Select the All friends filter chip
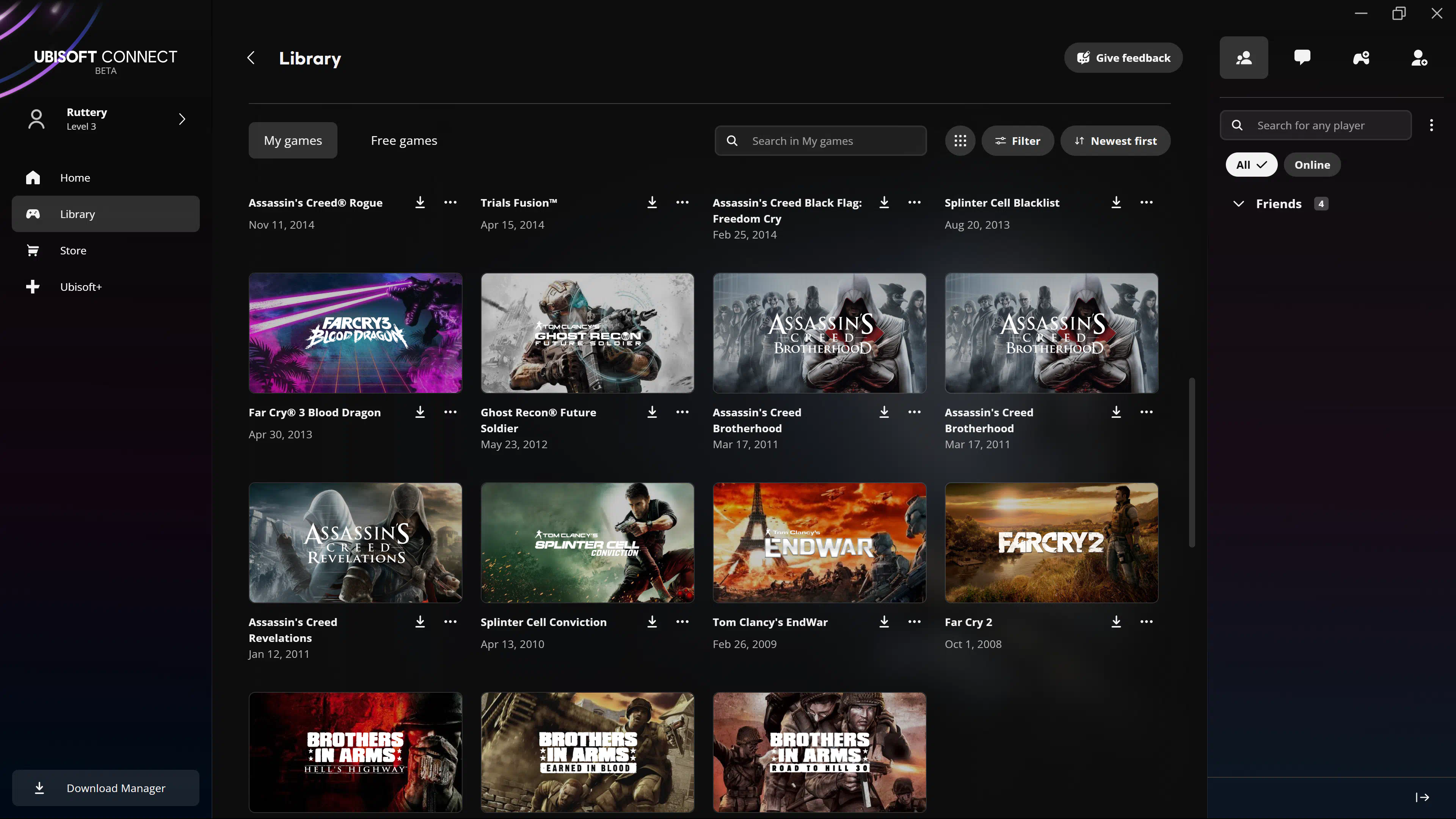 (x=1251, y=165)
